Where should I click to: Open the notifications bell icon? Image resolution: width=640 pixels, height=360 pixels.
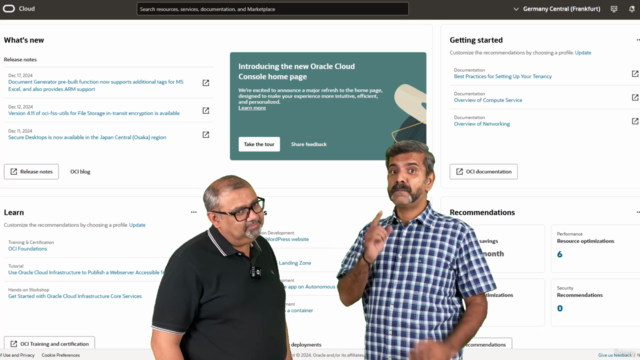pyautogui.click(x=632, y=9)
